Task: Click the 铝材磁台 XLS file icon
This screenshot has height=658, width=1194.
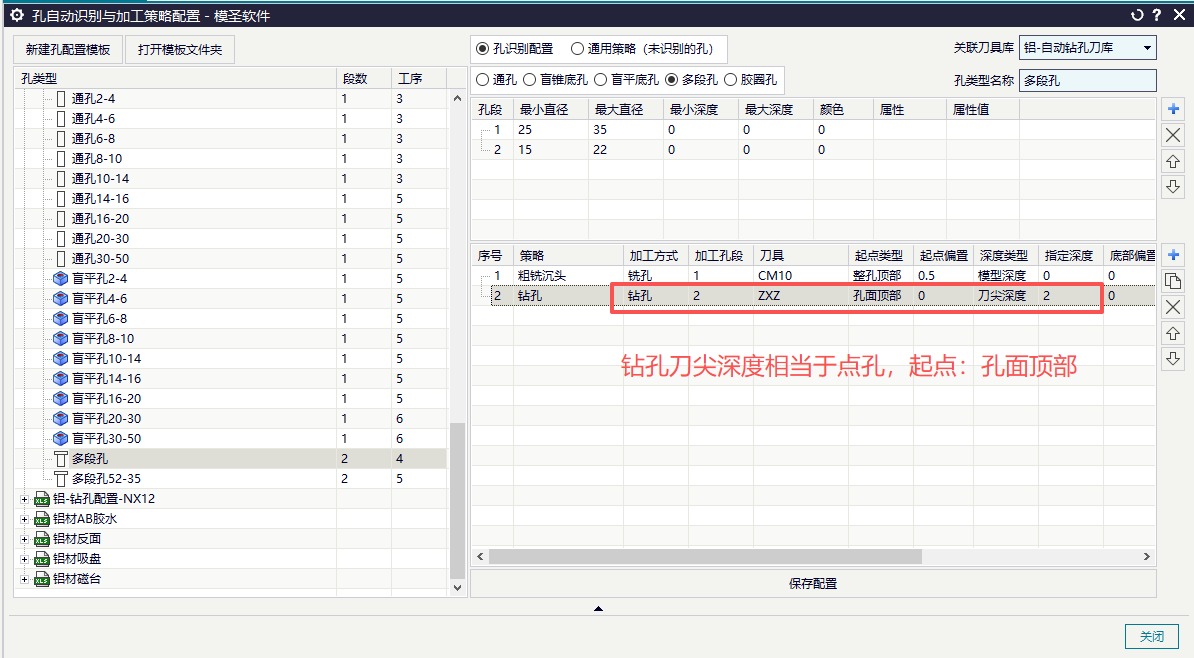Action: 42,579
